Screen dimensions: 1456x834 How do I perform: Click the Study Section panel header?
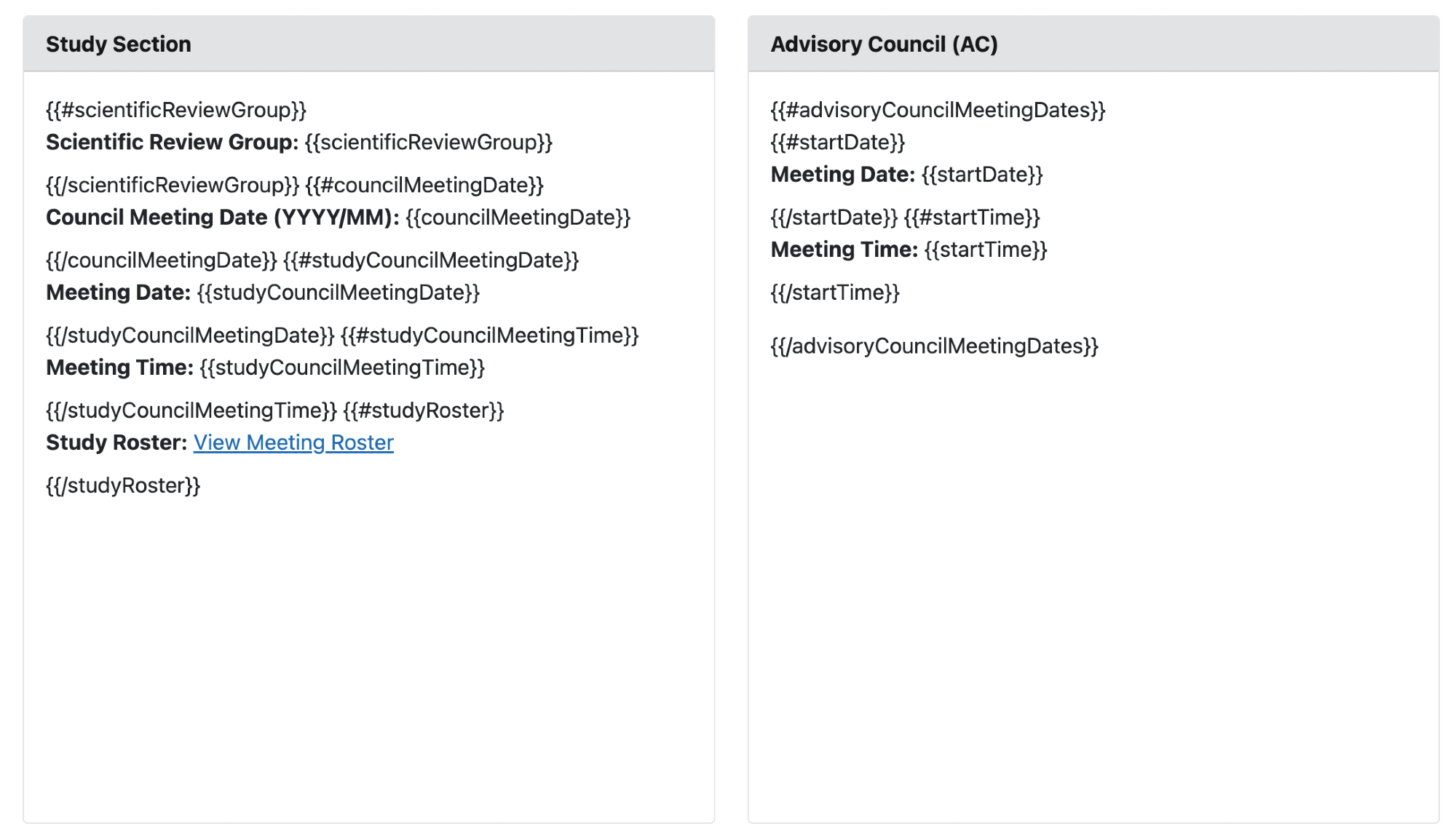119,44
